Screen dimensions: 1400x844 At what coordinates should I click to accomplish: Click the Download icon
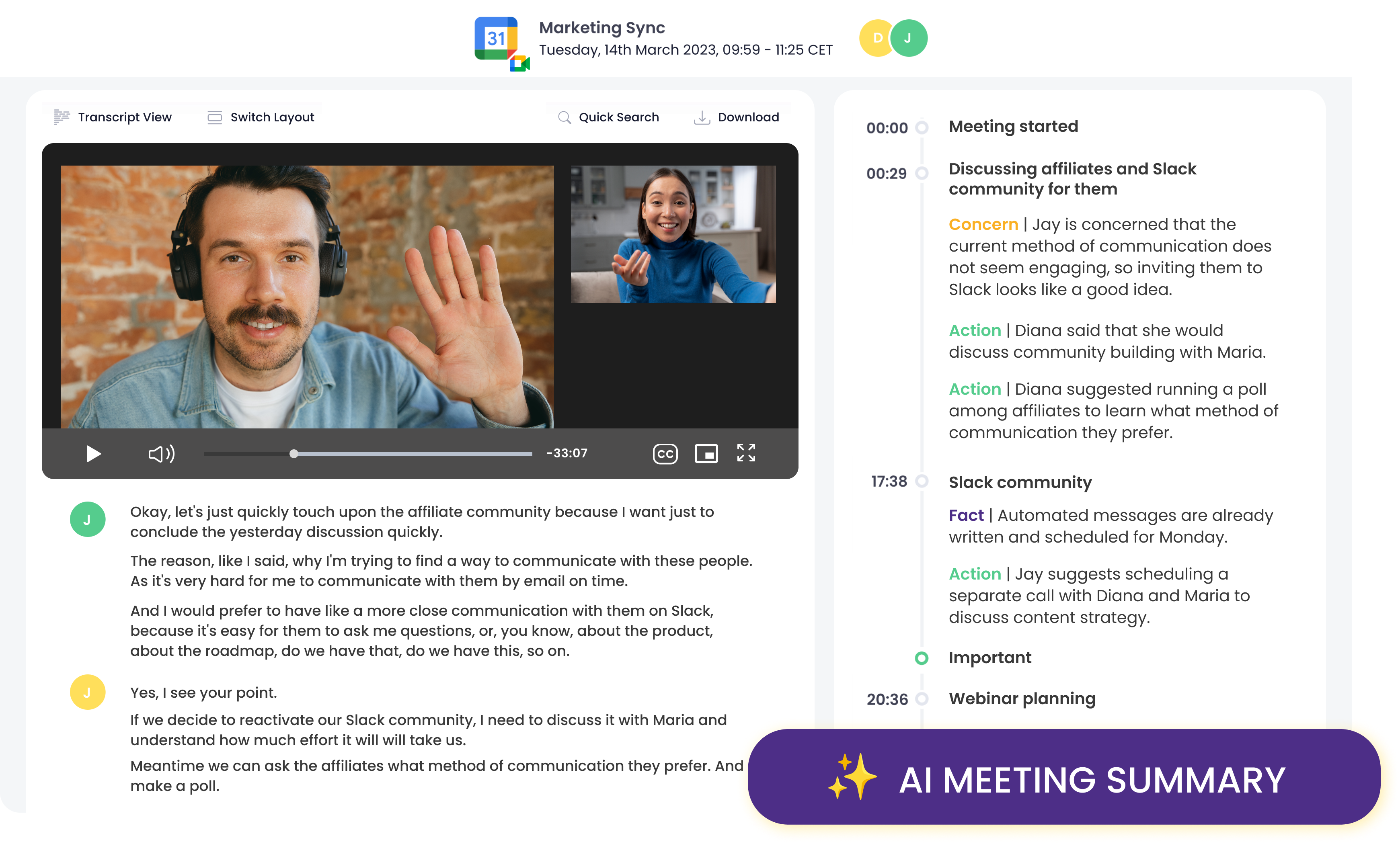(x=703, y=117)
